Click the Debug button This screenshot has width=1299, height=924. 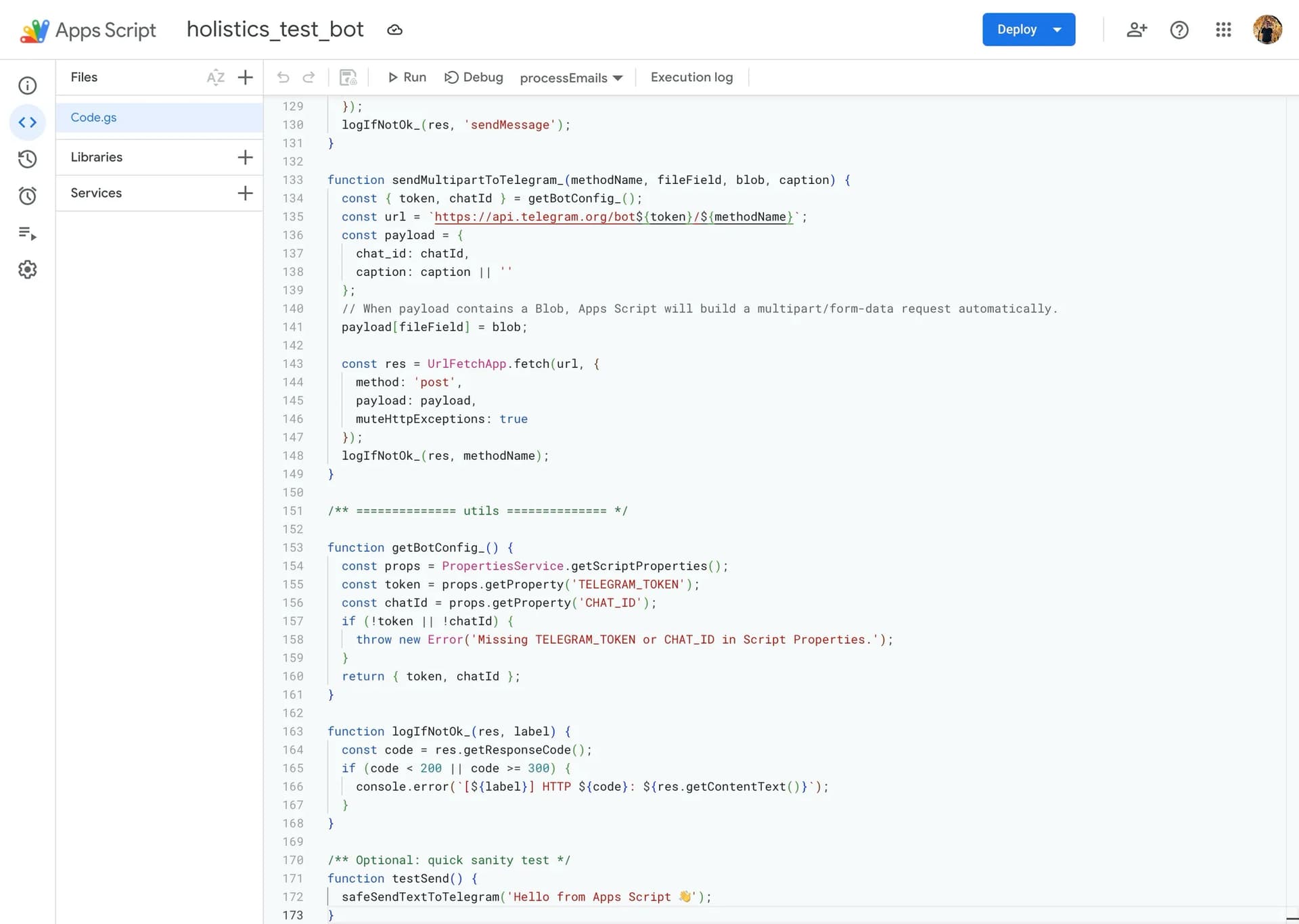(x=474, y=78)
